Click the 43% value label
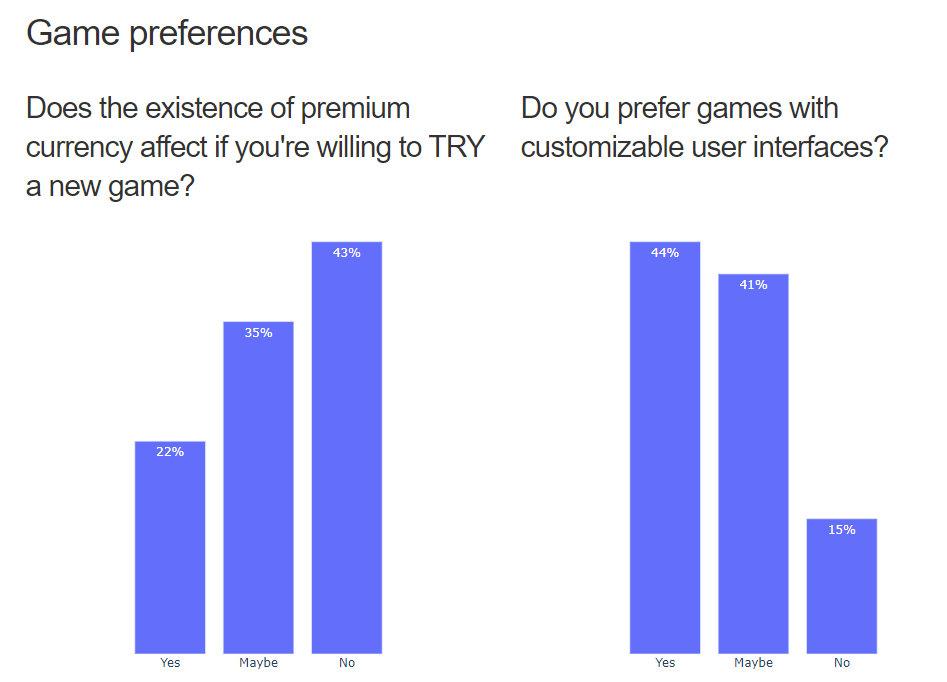 [x=347, y=253]
